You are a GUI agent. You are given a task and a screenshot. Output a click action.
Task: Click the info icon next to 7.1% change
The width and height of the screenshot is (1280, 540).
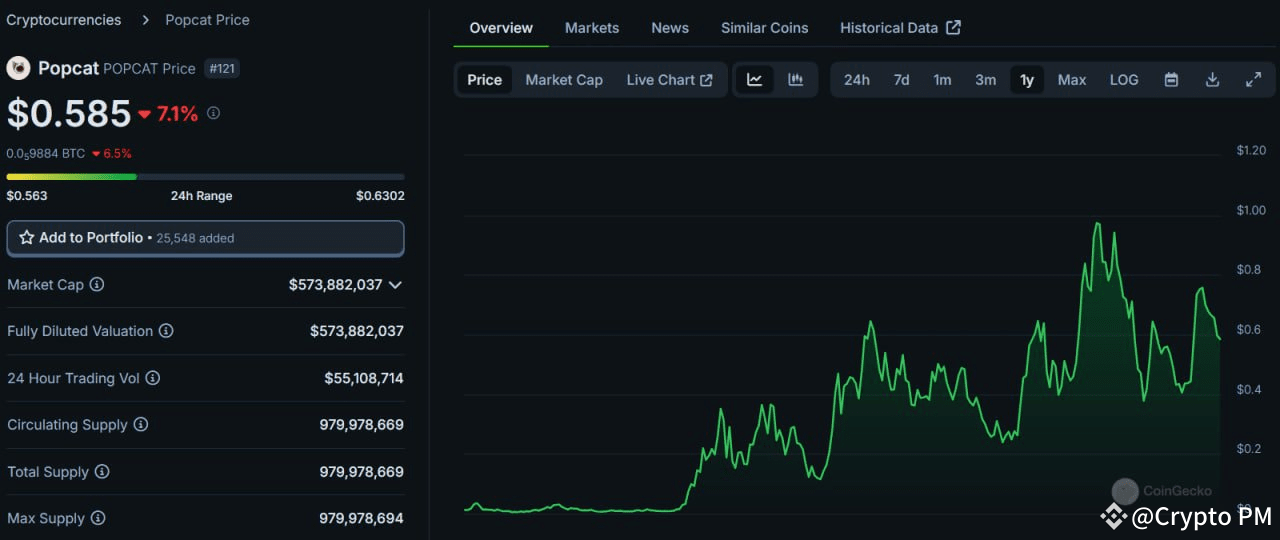(x=213, y=114)
